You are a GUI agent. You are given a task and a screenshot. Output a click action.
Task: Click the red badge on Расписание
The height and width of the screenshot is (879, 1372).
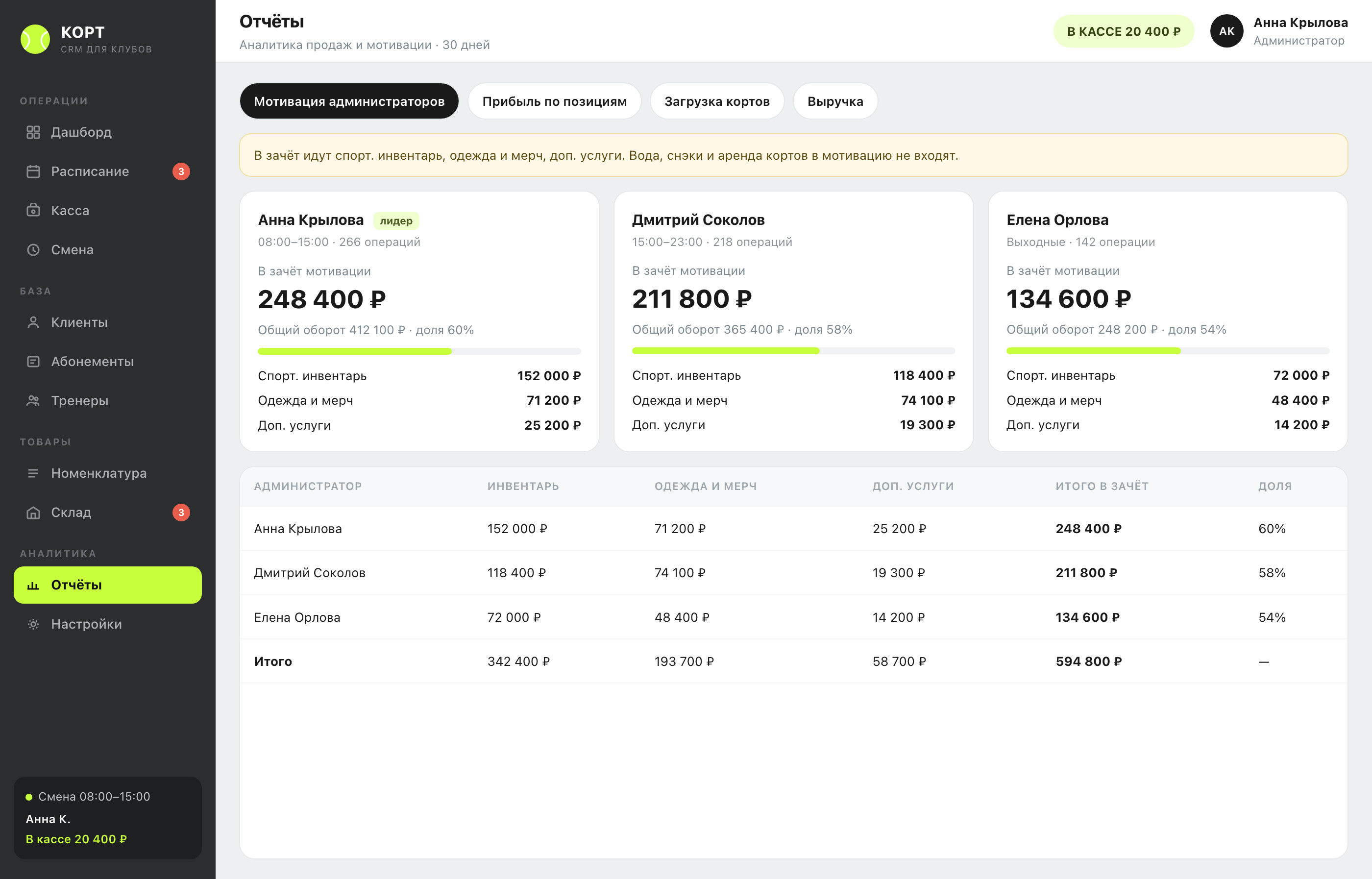pyautogui.click(x=181, y=171)
